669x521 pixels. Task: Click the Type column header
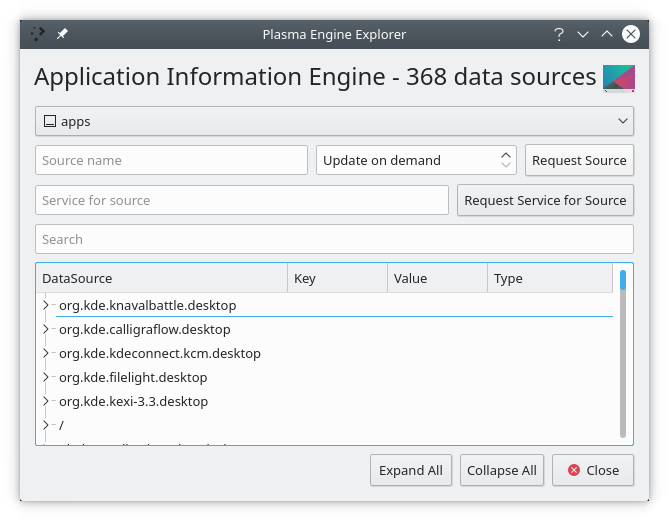point(549,278)
